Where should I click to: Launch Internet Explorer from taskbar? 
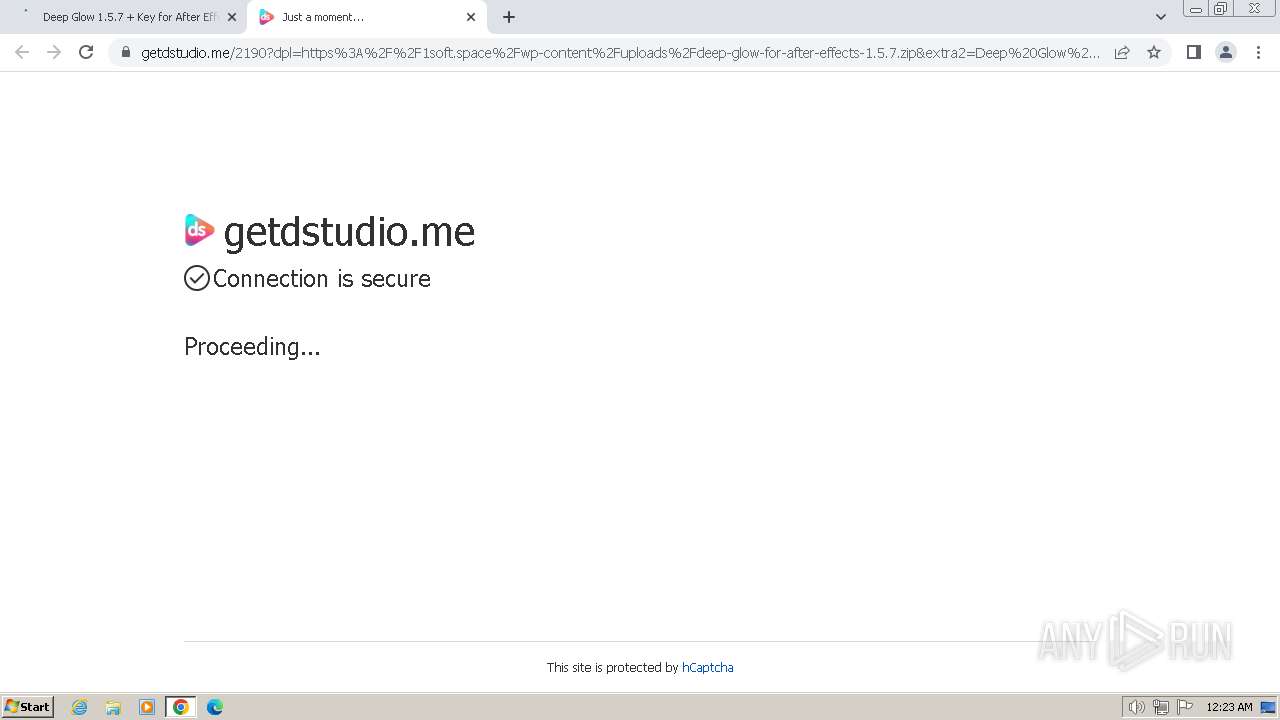80,707
